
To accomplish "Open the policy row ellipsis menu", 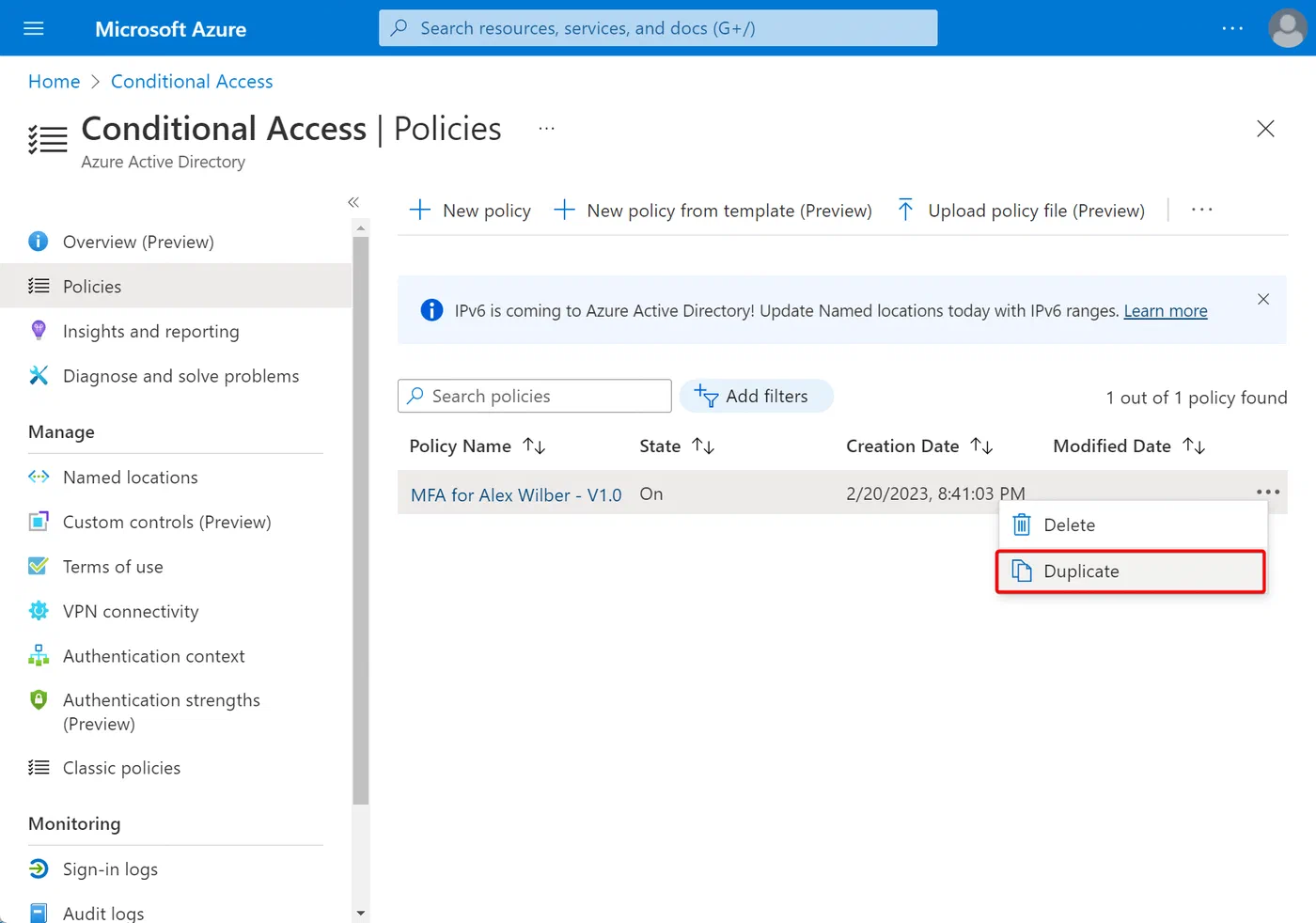I will 1268,492.
